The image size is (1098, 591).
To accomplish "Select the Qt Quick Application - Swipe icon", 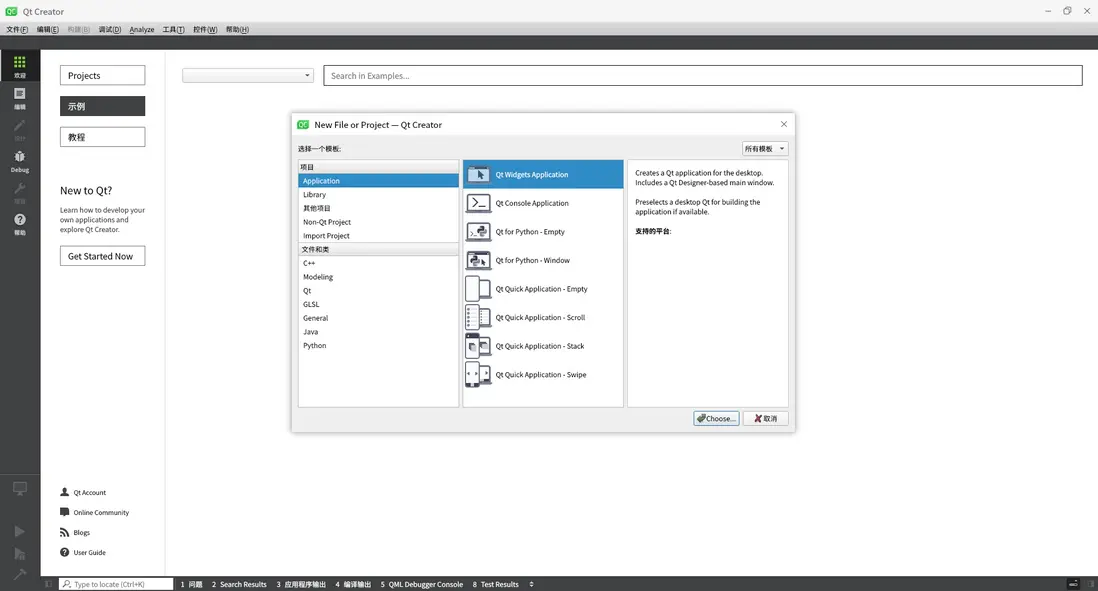I will tap(478, 375).
